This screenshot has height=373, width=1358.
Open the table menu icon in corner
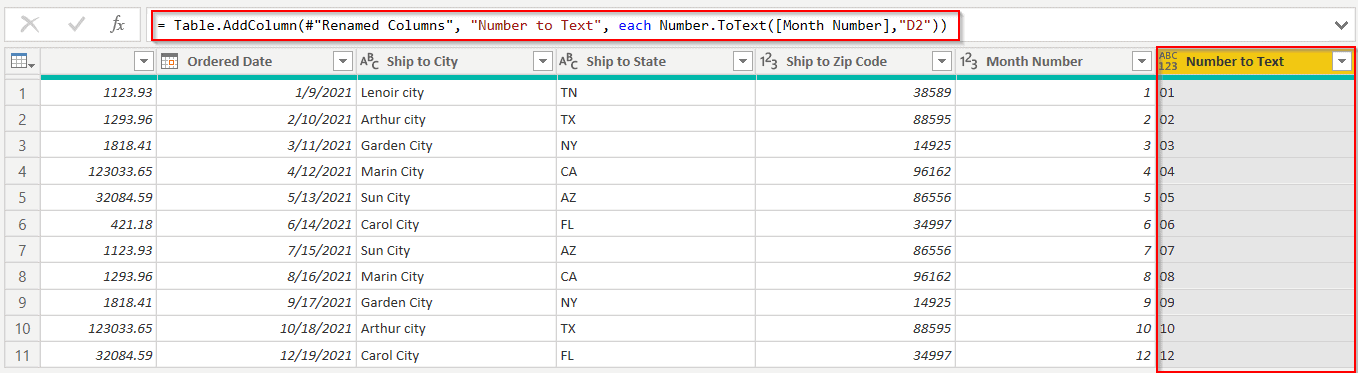coord(22,61)
